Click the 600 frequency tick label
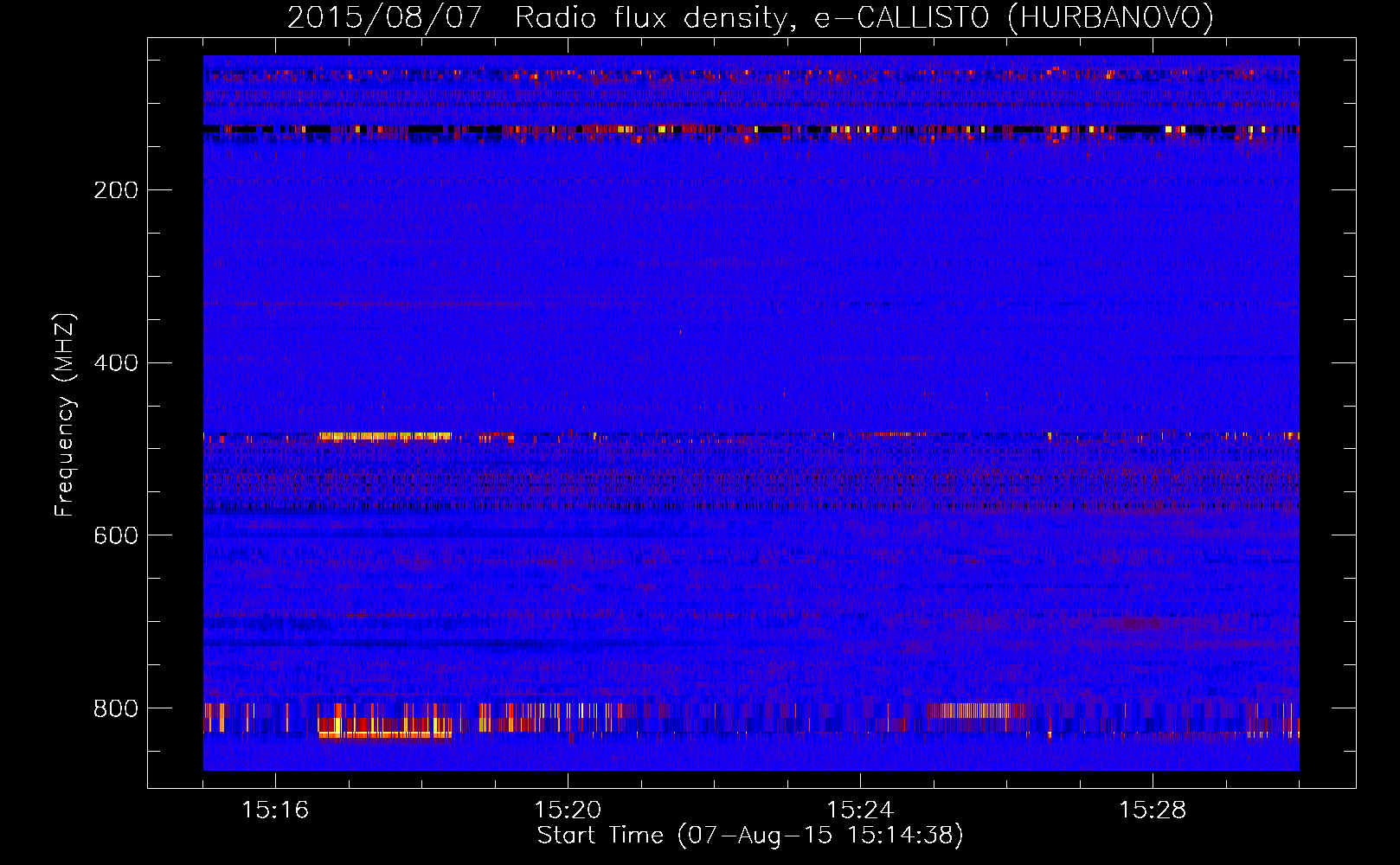 [116, 536]
